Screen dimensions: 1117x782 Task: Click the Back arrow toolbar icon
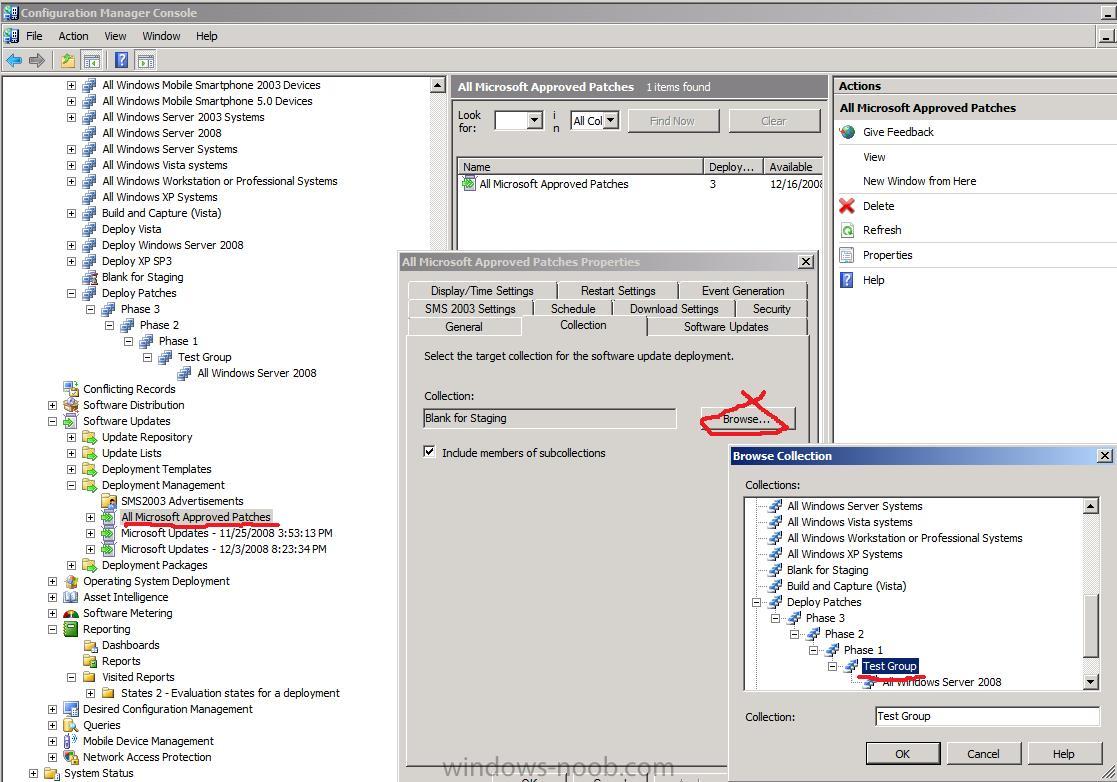[14, 61]
